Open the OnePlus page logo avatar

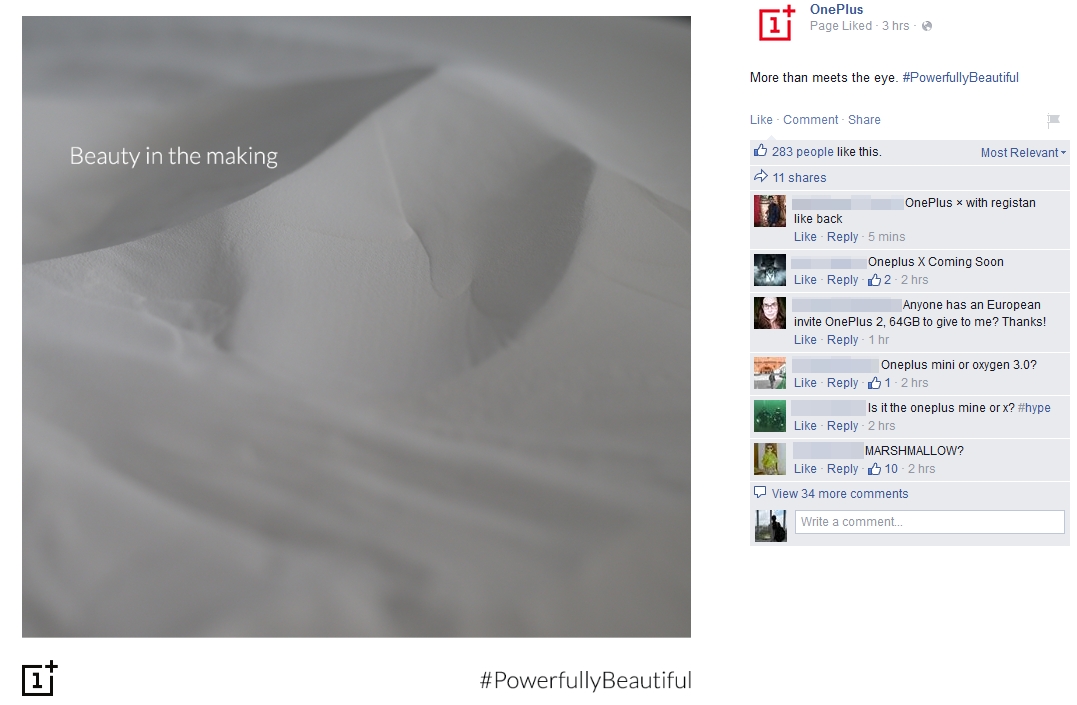(776, 23)
